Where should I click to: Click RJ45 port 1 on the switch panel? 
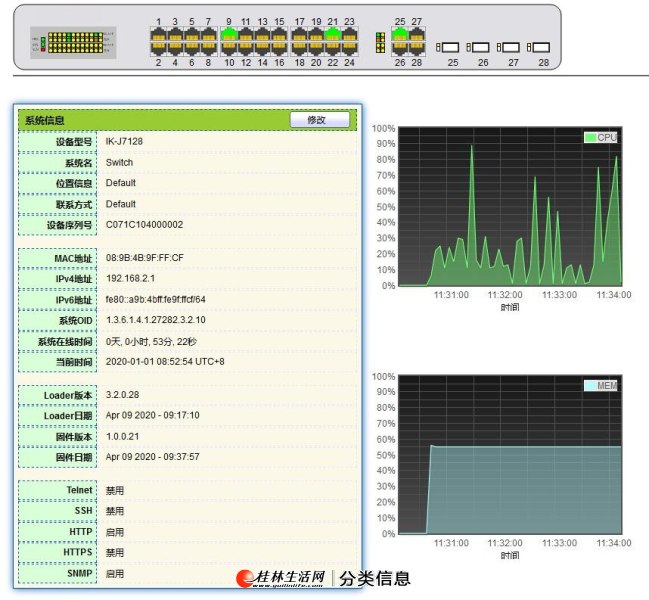click(158, 34)
